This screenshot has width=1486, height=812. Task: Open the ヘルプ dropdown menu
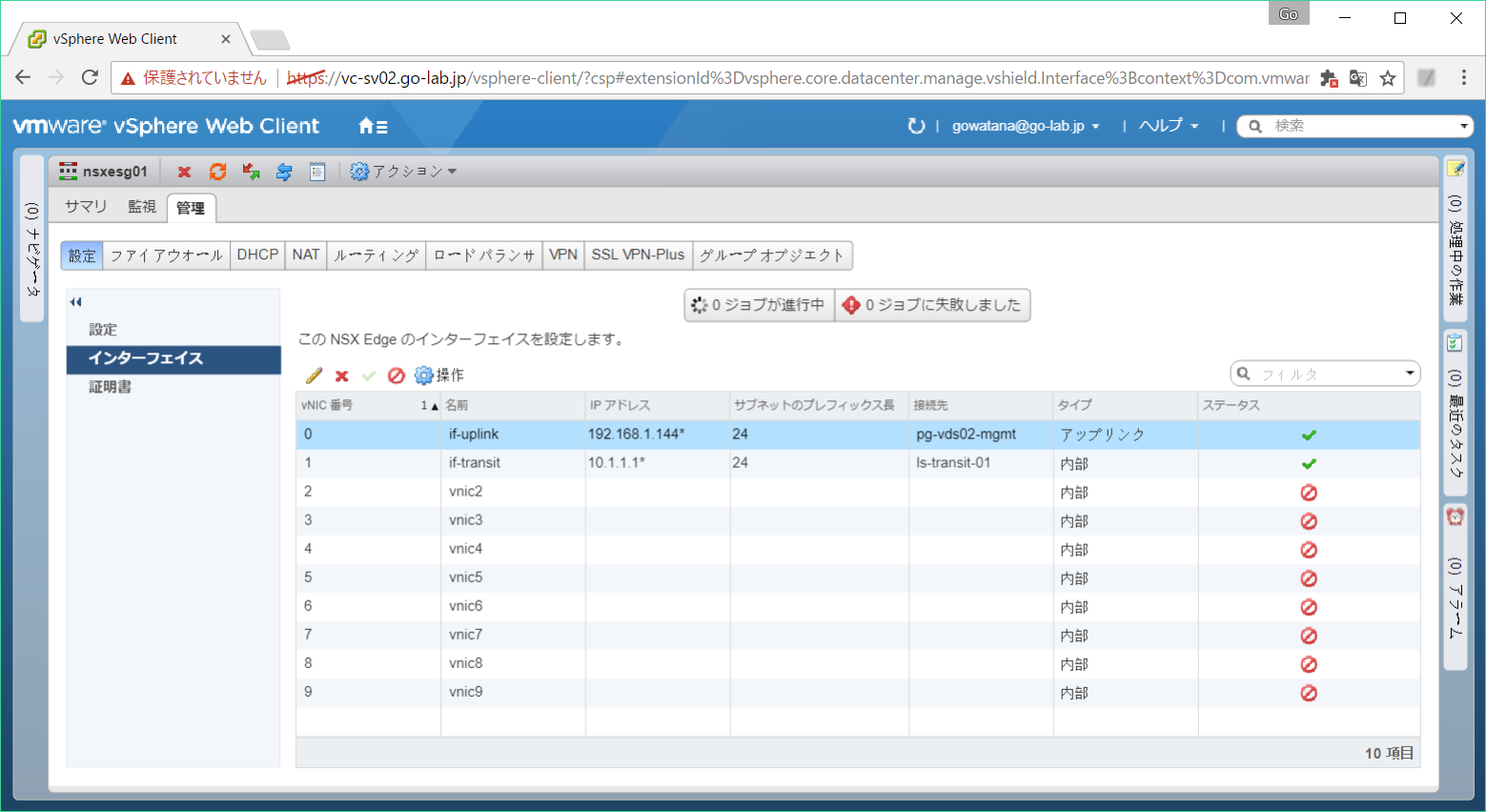point(1169,126)
